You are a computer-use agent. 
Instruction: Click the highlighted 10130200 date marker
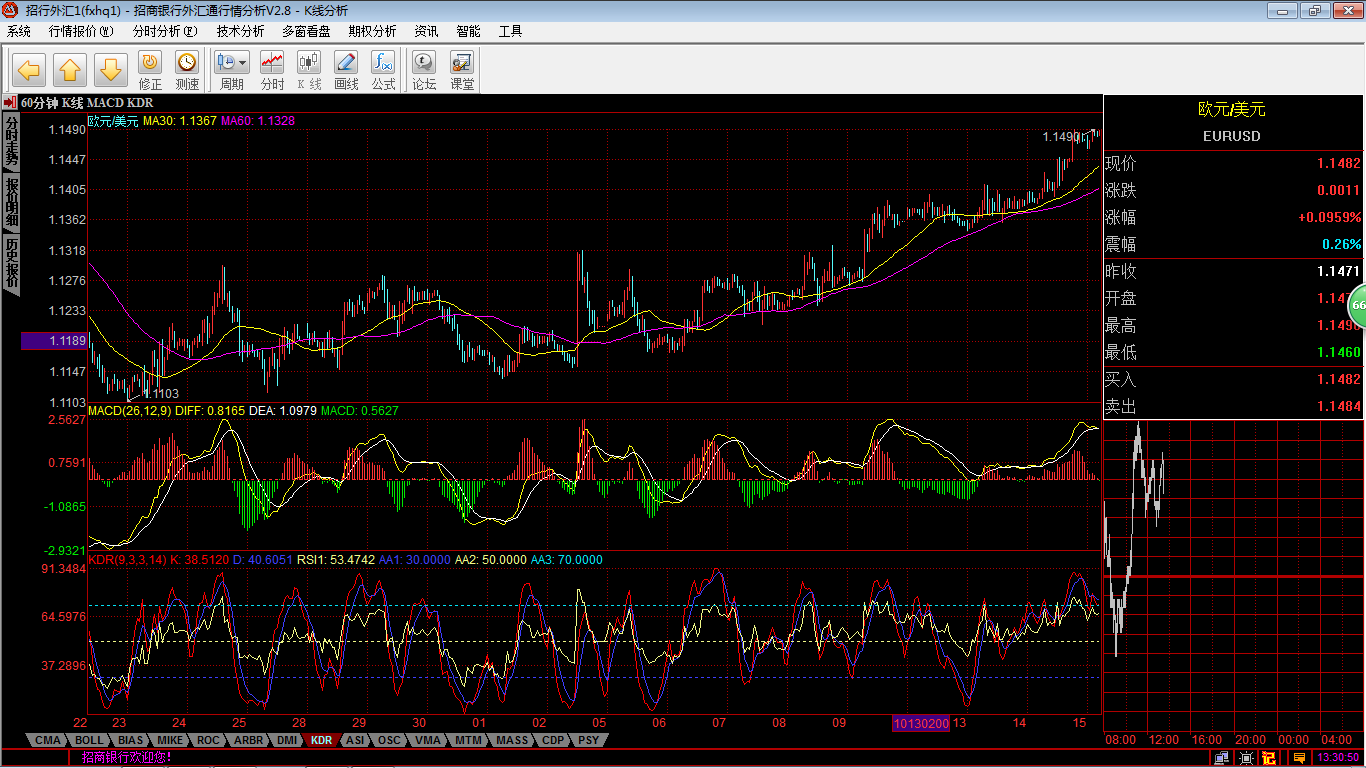click(921, 723)
